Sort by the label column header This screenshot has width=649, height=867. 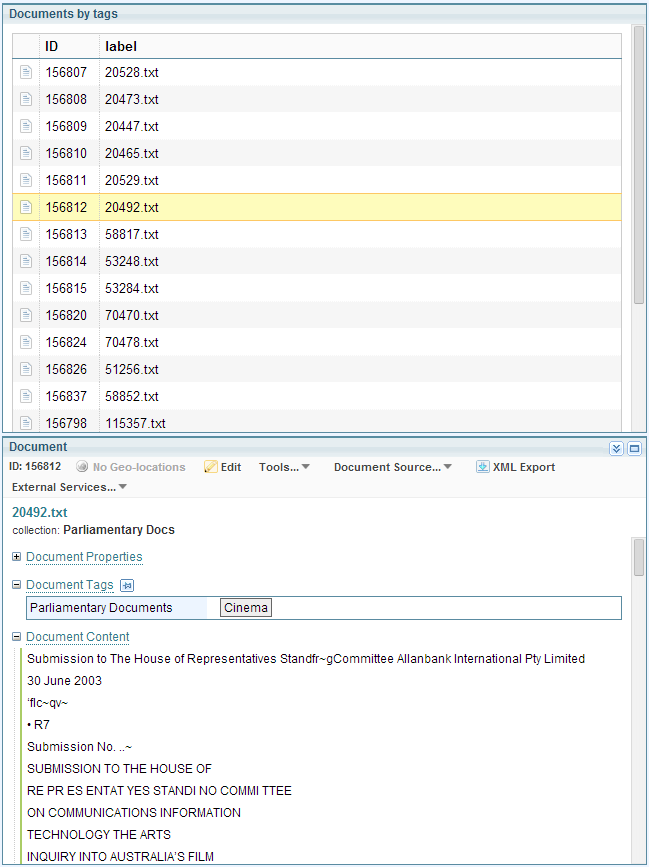(121, 46)
